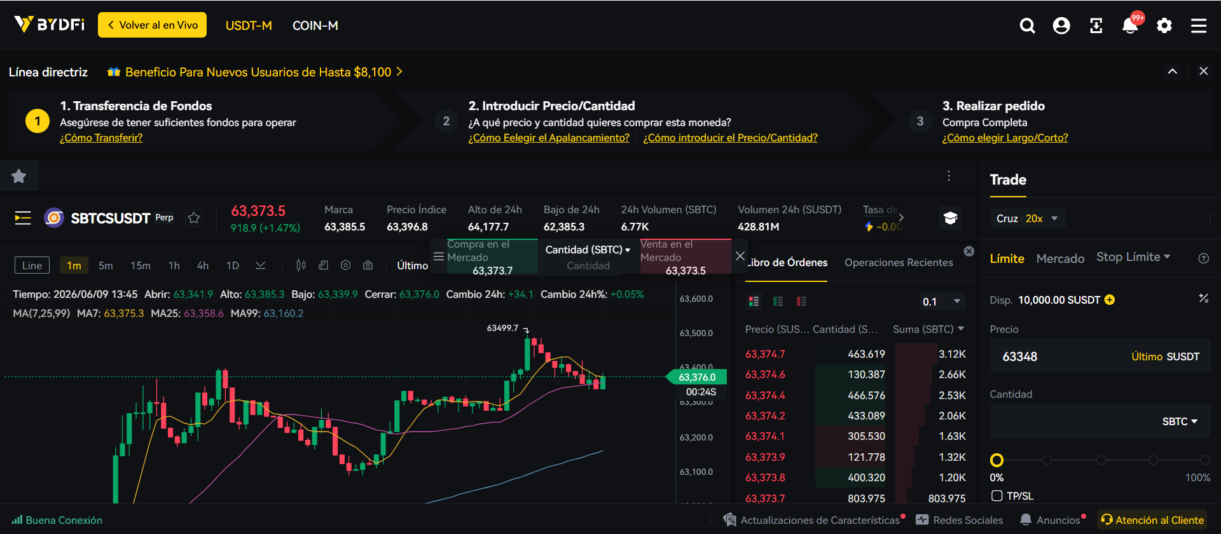
Task: Click the chart layout panel icon
Action: (x=323, y=265)
